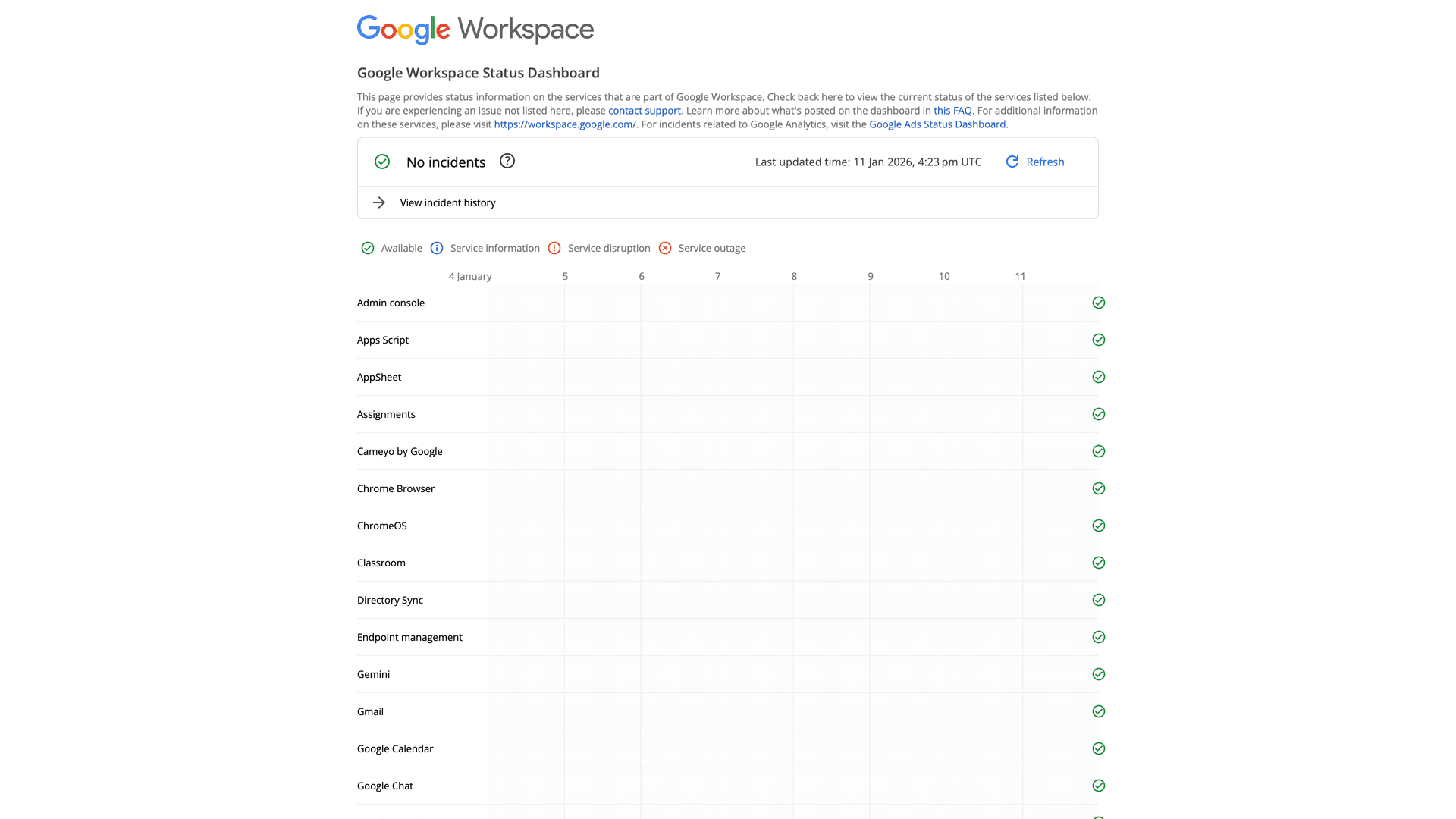Screen dimensions: 1456x819
Task: Click the No incidents green check icon
Action: click(x=381, y=161)
